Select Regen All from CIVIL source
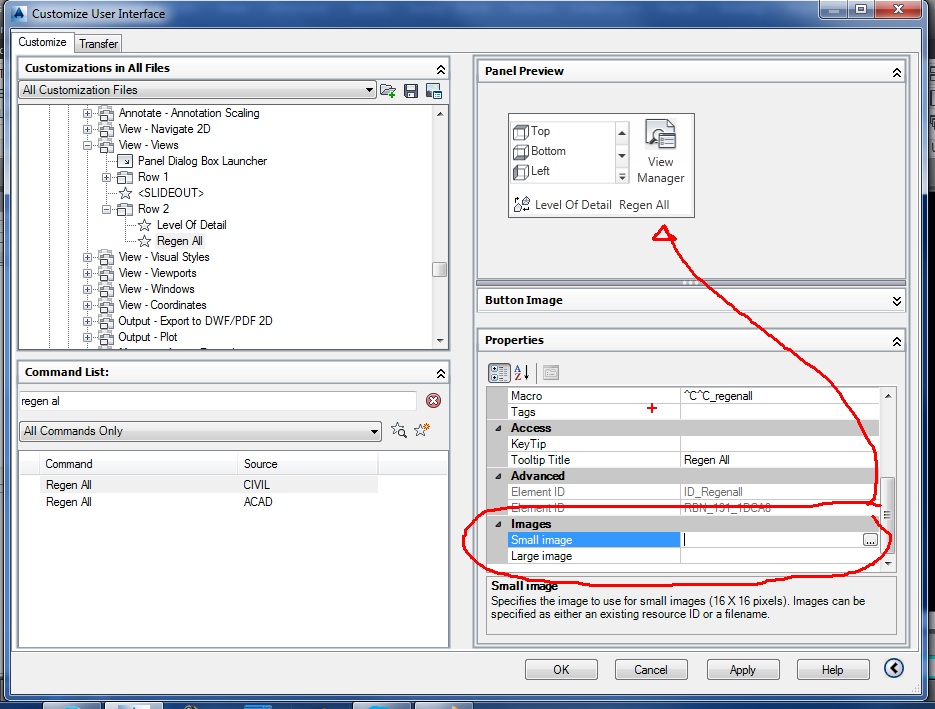Viewport: 935px width, 709px height. pyautogui.click(x=209, y=485)
